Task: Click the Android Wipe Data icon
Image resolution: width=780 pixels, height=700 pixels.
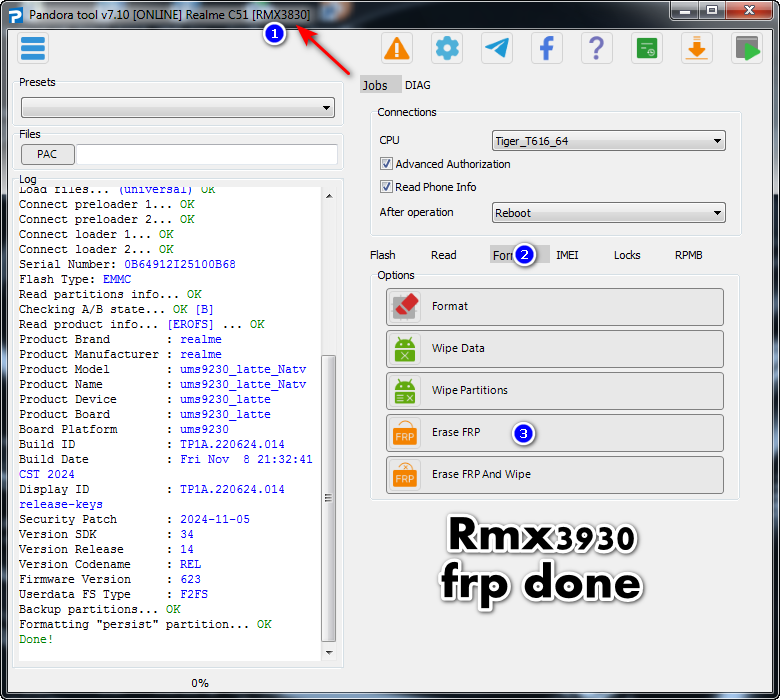Action: point(405,349)
